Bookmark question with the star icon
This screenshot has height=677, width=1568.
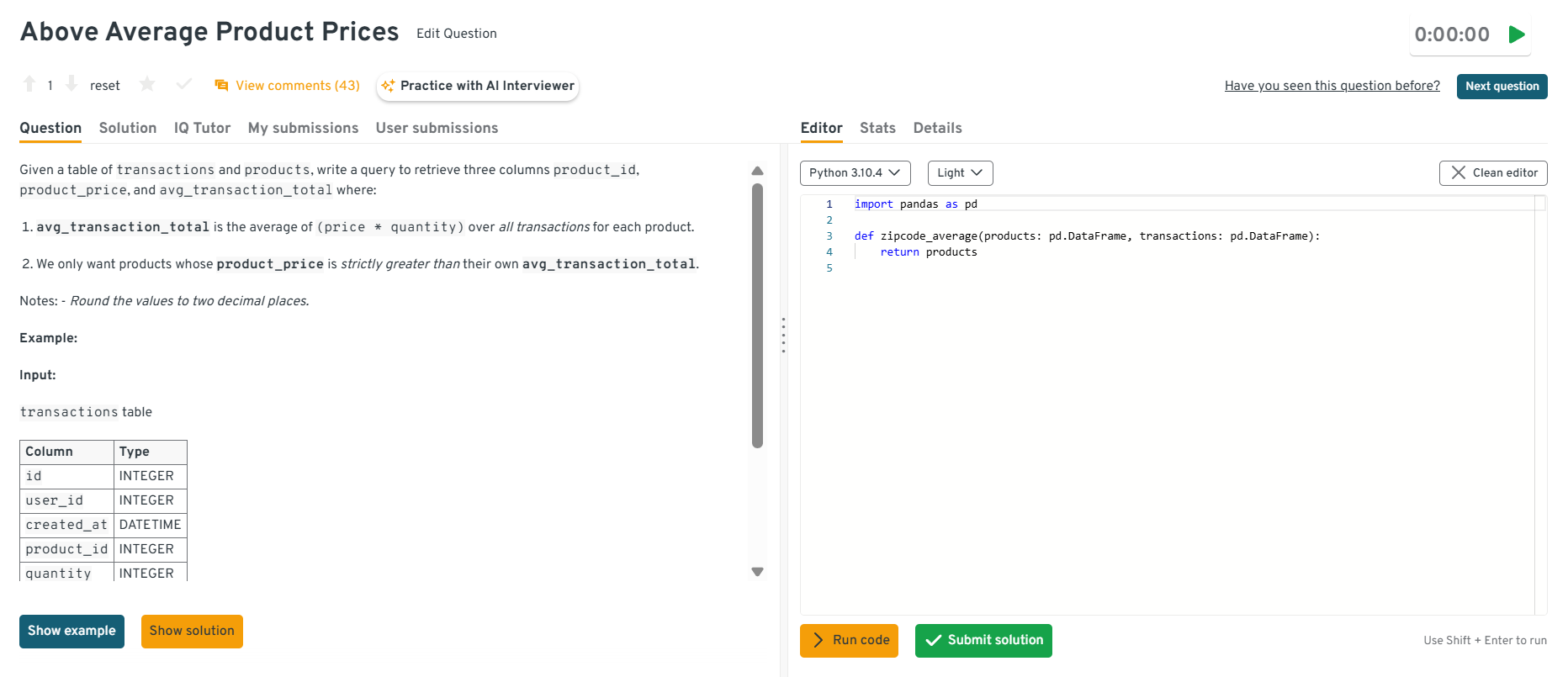pyautogui.click(x=147, y=84)
